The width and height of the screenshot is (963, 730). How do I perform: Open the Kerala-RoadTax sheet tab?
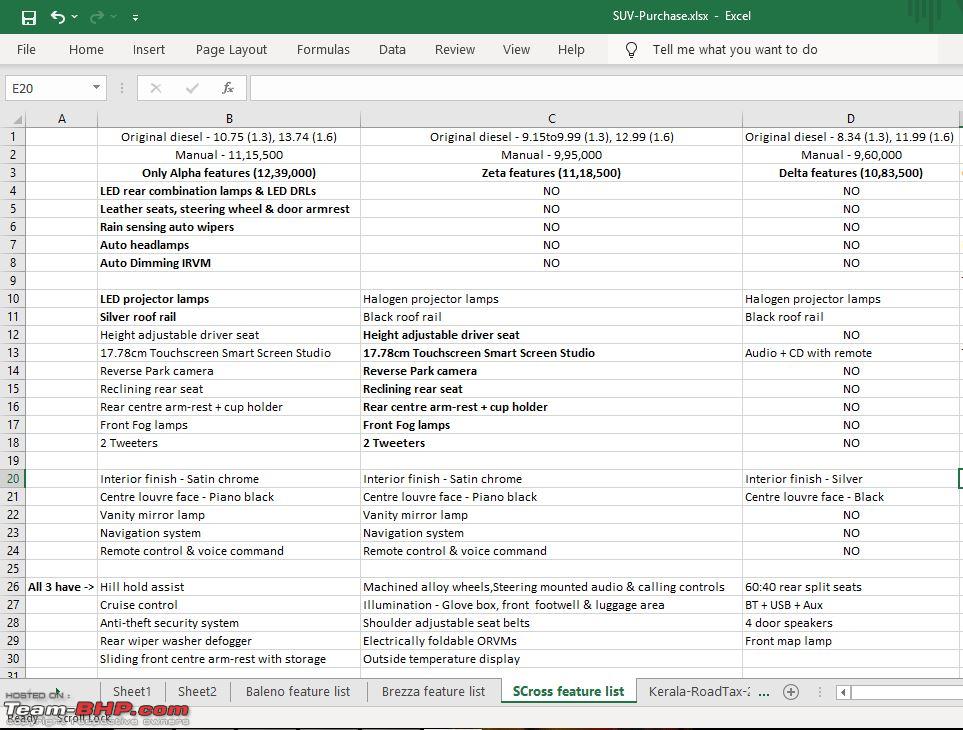point(699,691)
